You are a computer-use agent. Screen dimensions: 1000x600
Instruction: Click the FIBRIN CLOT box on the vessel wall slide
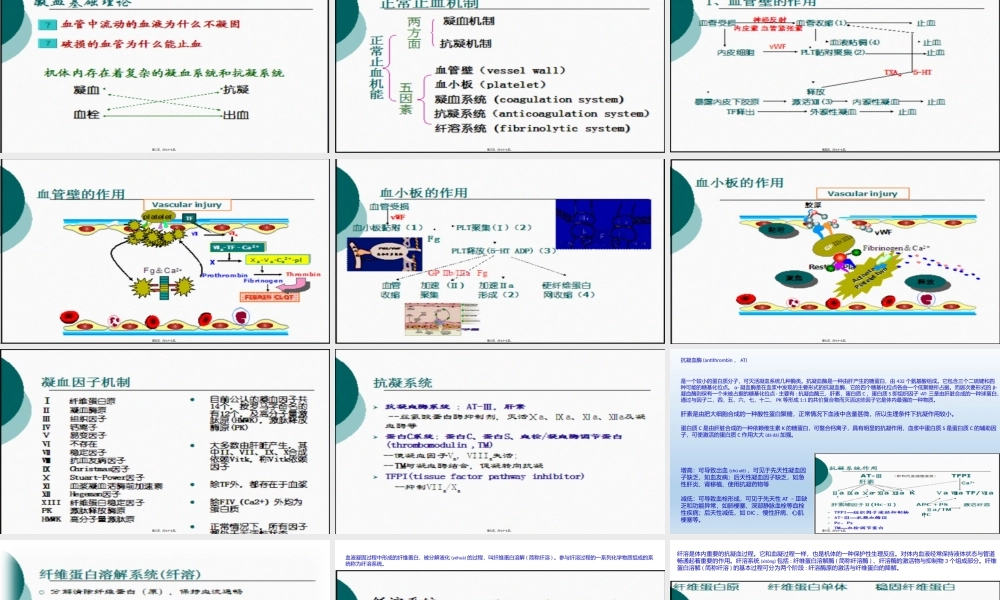[271, 296]
